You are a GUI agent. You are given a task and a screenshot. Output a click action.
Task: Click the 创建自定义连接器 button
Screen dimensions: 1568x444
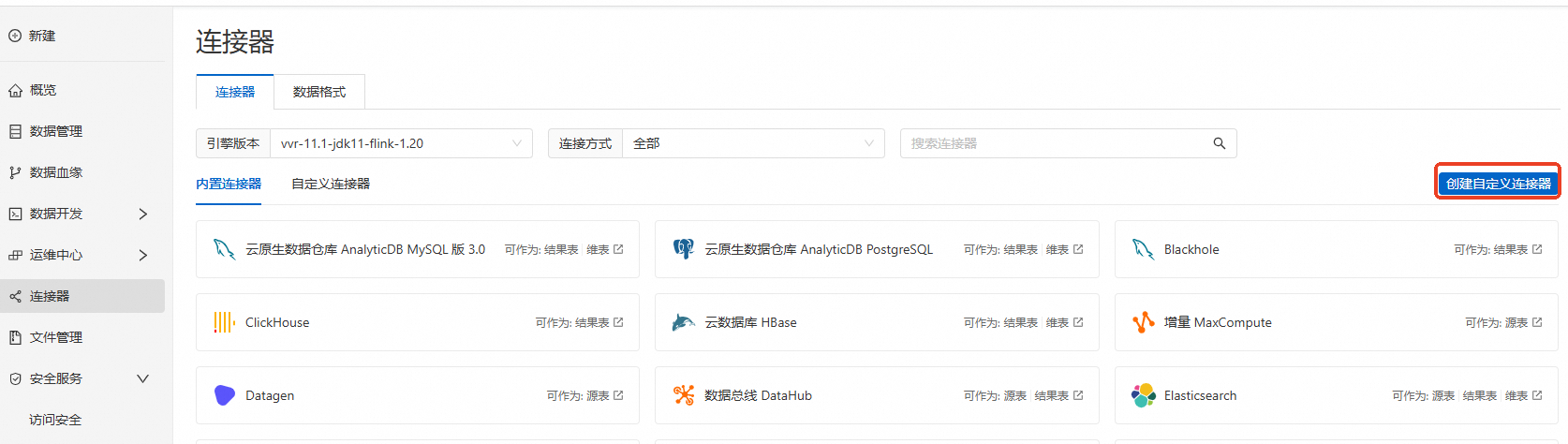(1498, 184)
